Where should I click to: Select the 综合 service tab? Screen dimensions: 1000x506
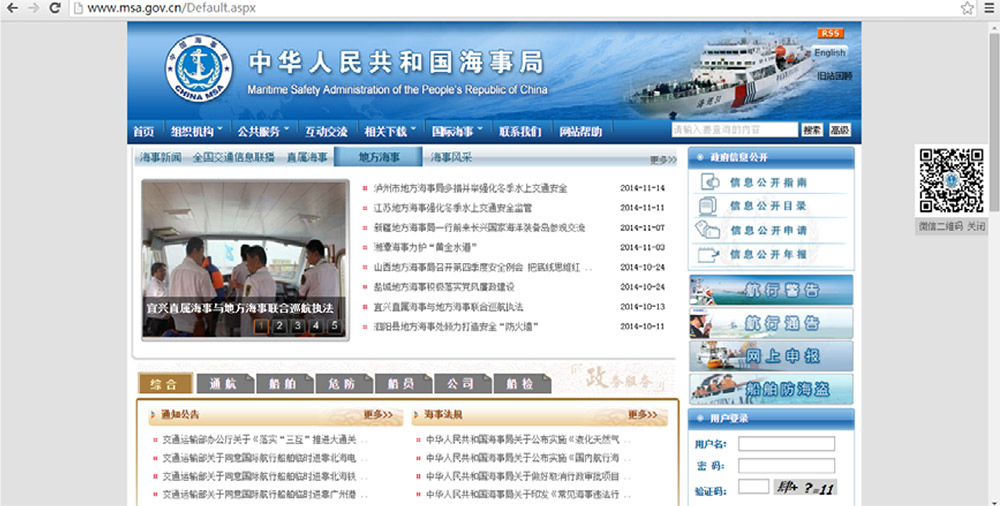pyautogui.click(x=165, y=383)
